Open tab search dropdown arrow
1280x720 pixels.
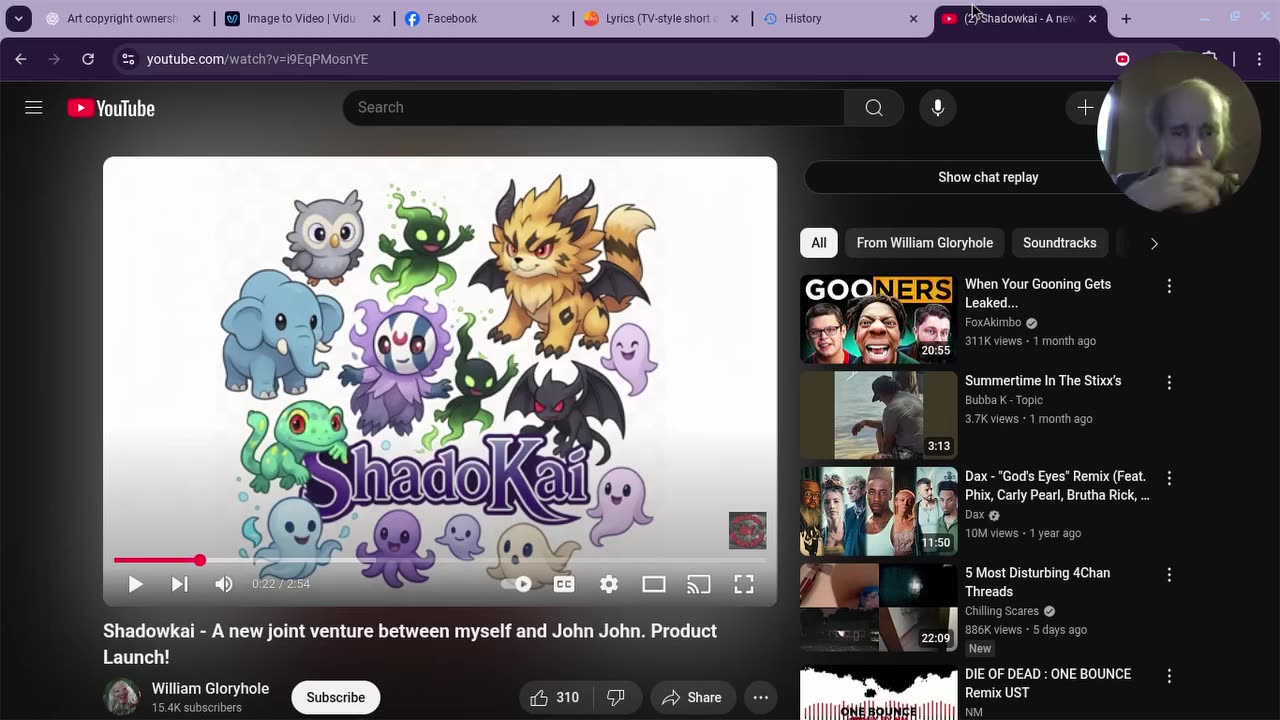[18, 18]
